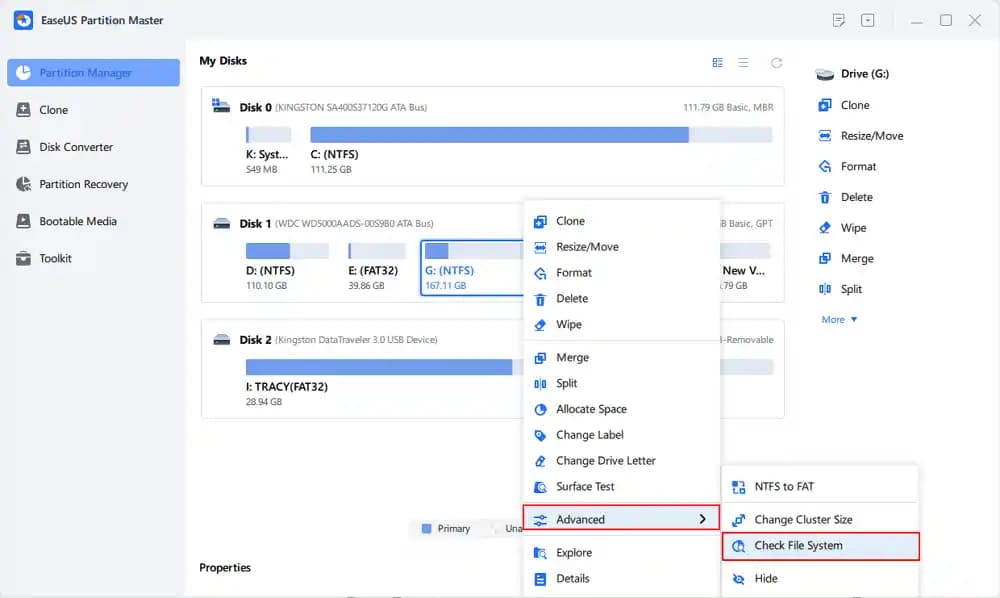Choose NTFS to FAT option

[784, 487]
